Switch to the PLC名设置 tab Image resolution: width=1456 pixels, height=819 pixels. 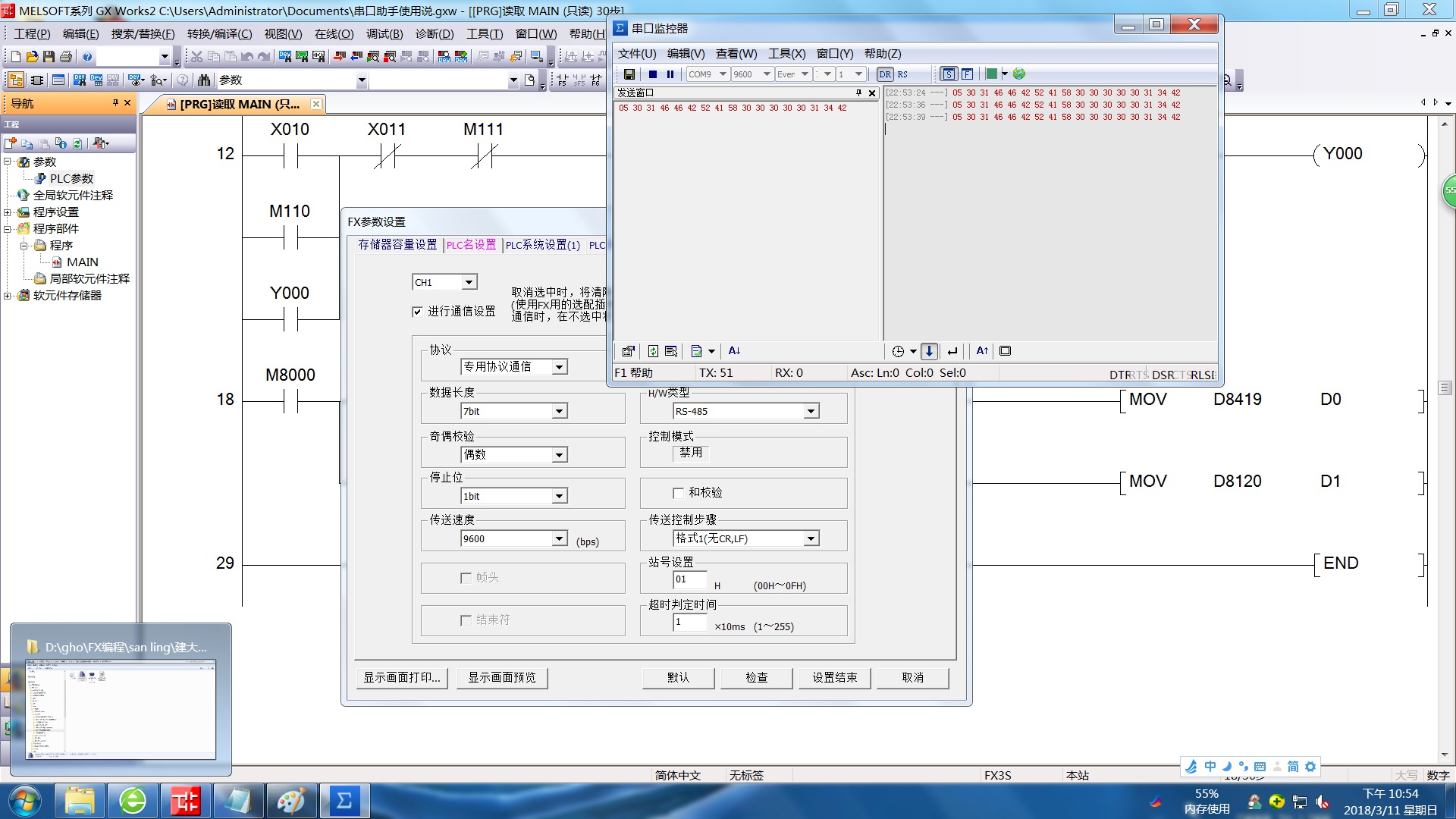[471, 245]
